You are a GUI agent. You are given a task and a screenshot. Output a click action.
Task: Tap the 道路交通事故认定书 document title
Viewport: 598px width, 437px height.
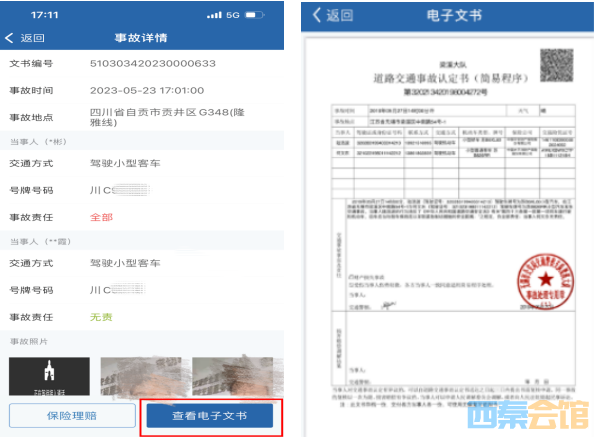click(x=450, y=79)
